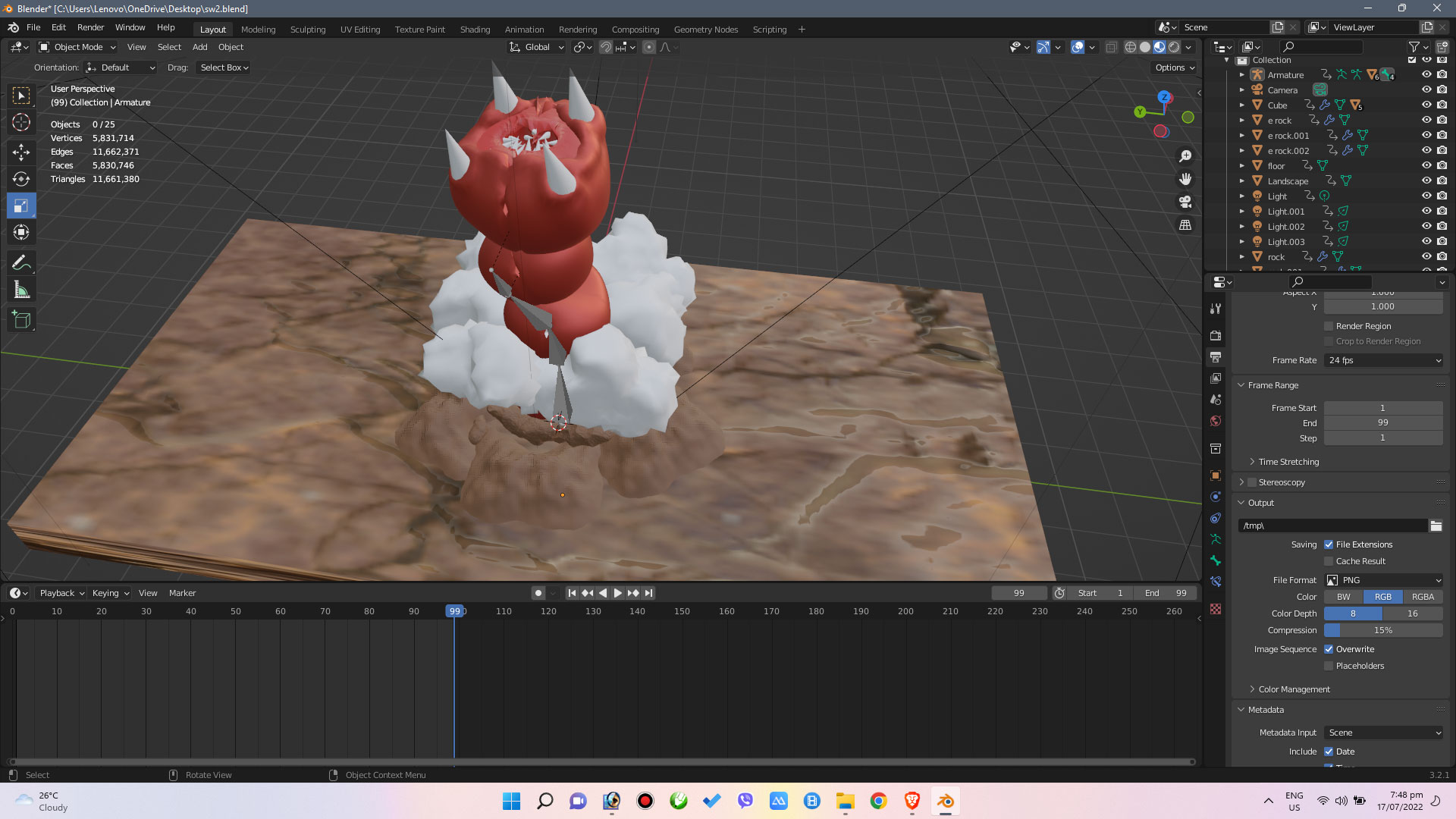Uncheck the Date metadata checkbox
The image size is (1456, 819).
coord(1329,752)
